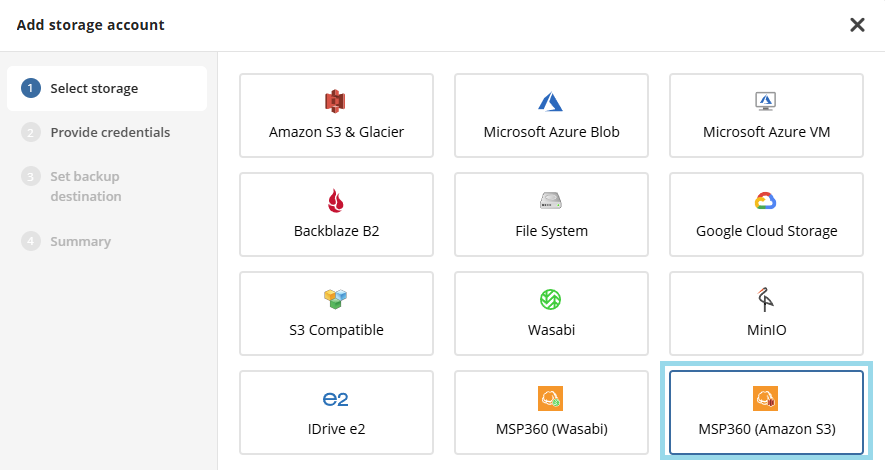Click step number 2 circle
This screenshot has width=885, height=470.
point(30,133)
